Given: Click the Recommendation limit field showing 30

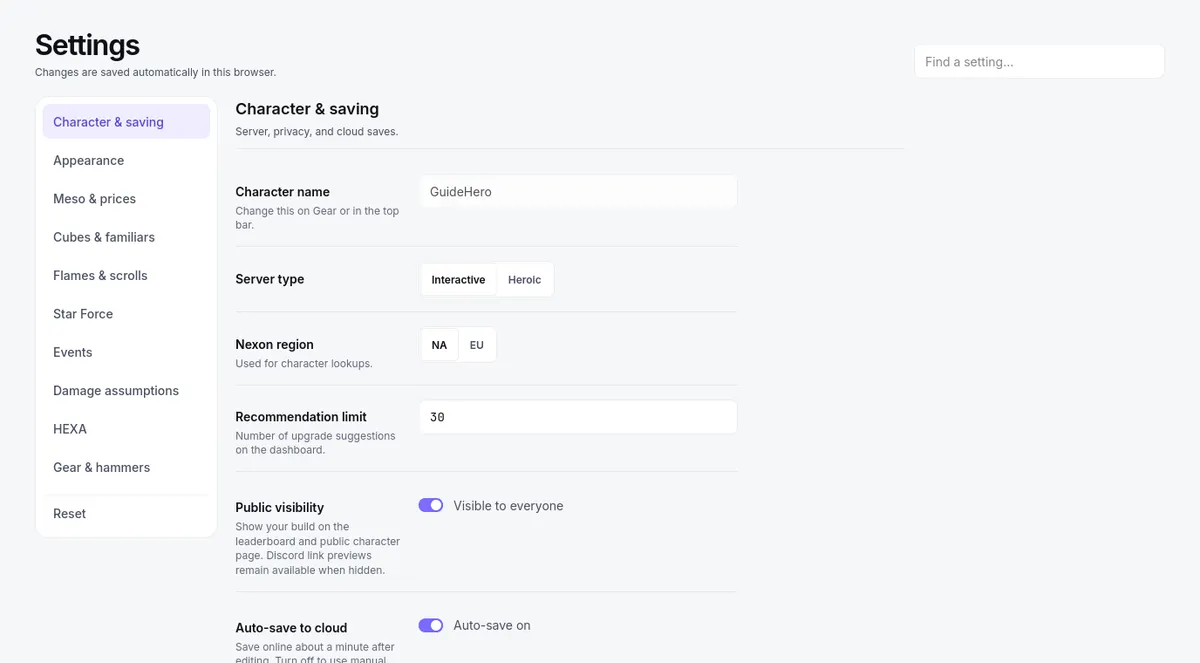Looking at the screenshot, I should [x=578, y=417].
